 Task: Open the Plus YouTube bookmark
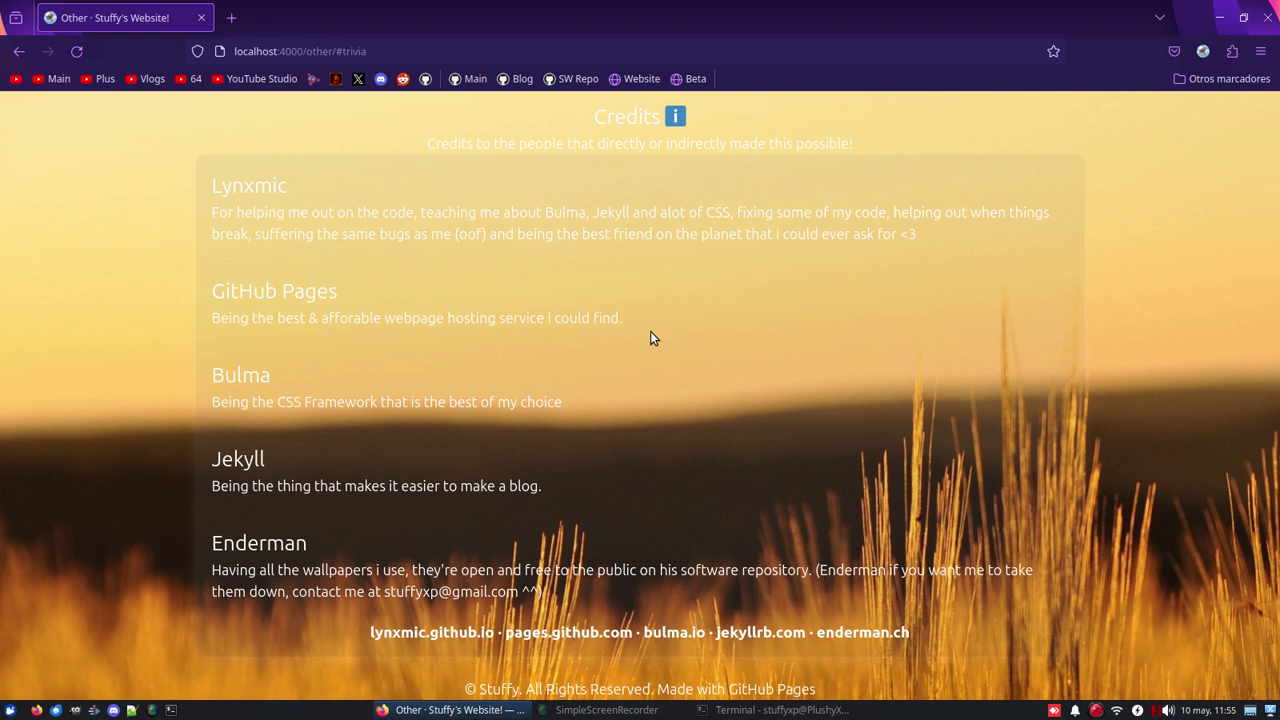[x=97, y=79]
